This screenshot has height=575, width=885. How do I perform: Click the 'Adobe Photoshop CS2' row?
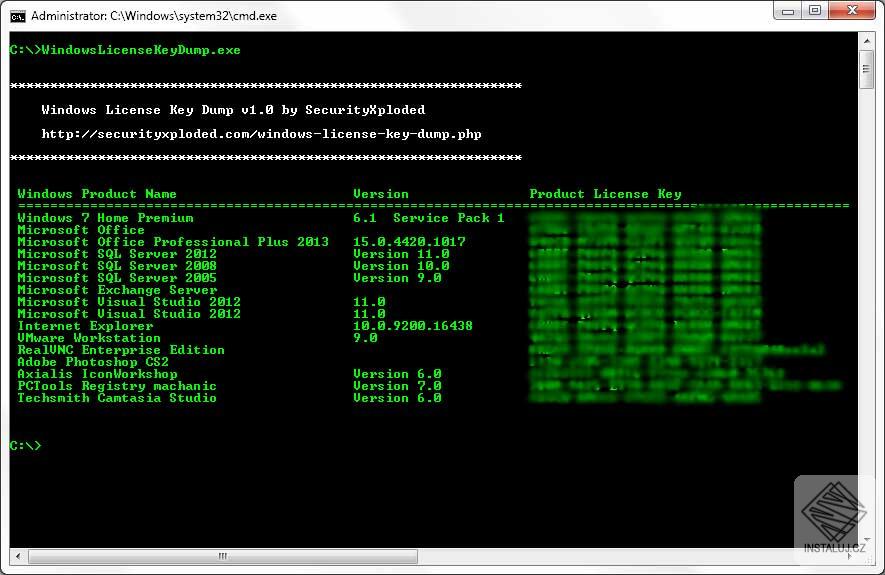click(93, 362)
